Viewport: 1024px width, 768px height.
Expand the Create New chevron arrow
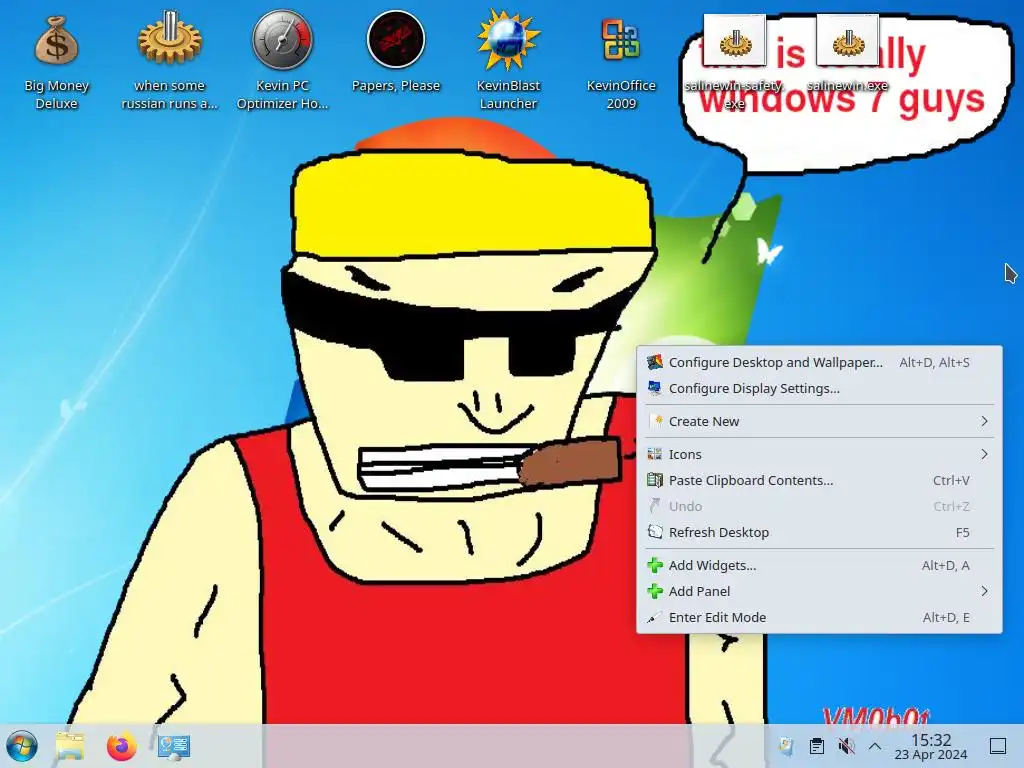984,421
